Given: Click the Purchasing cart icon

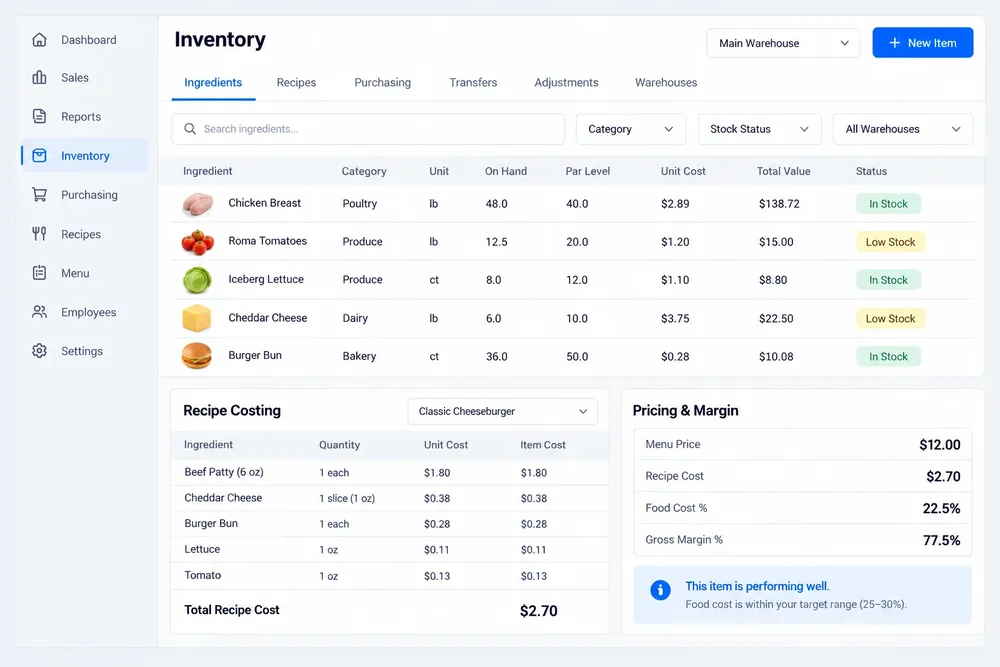Looking at the screenshot, I should [x=40, y=194].
